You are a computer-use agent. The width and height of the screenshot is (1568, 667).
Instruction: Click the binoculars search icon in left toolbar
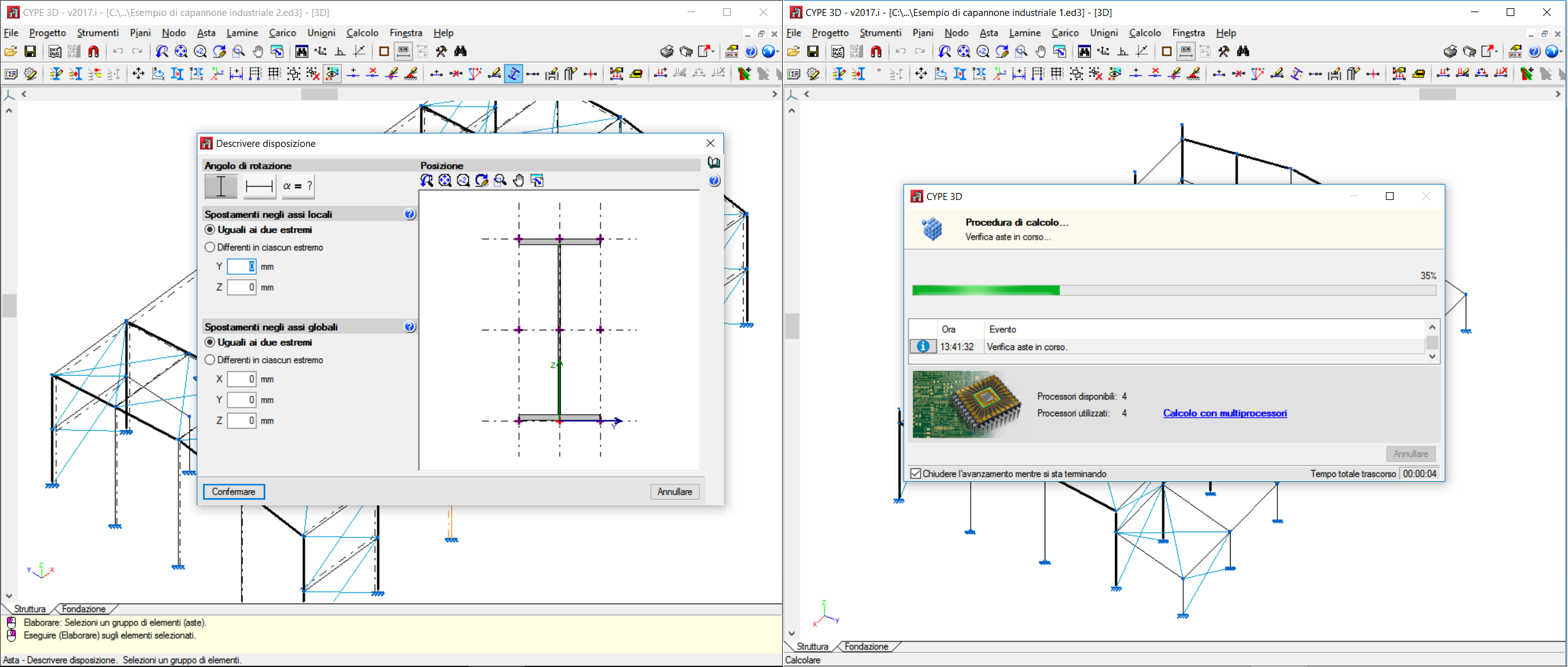coord(461,52)
